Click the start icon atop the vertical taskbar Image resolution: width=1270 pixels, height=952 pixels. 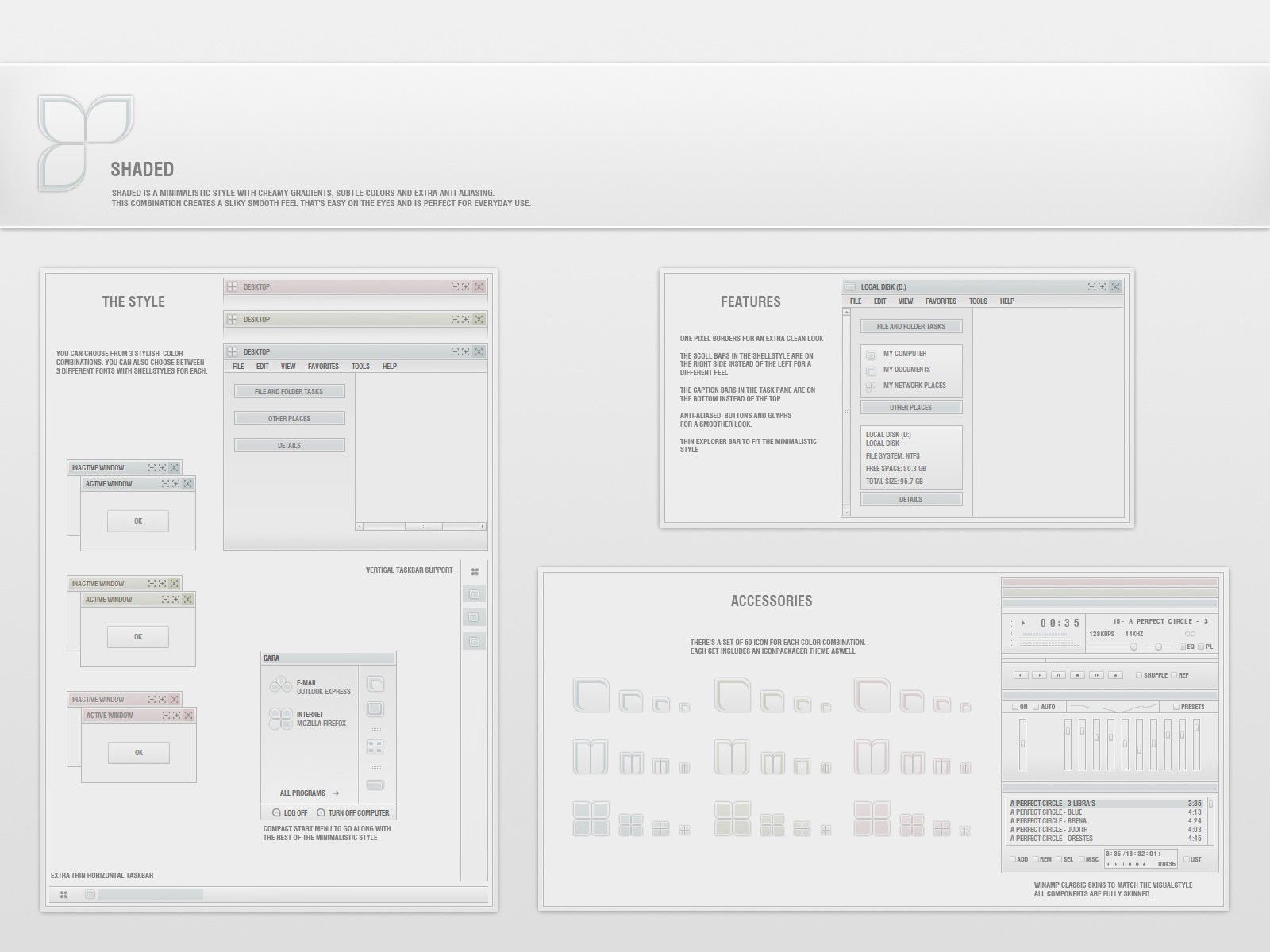(475, 571)
